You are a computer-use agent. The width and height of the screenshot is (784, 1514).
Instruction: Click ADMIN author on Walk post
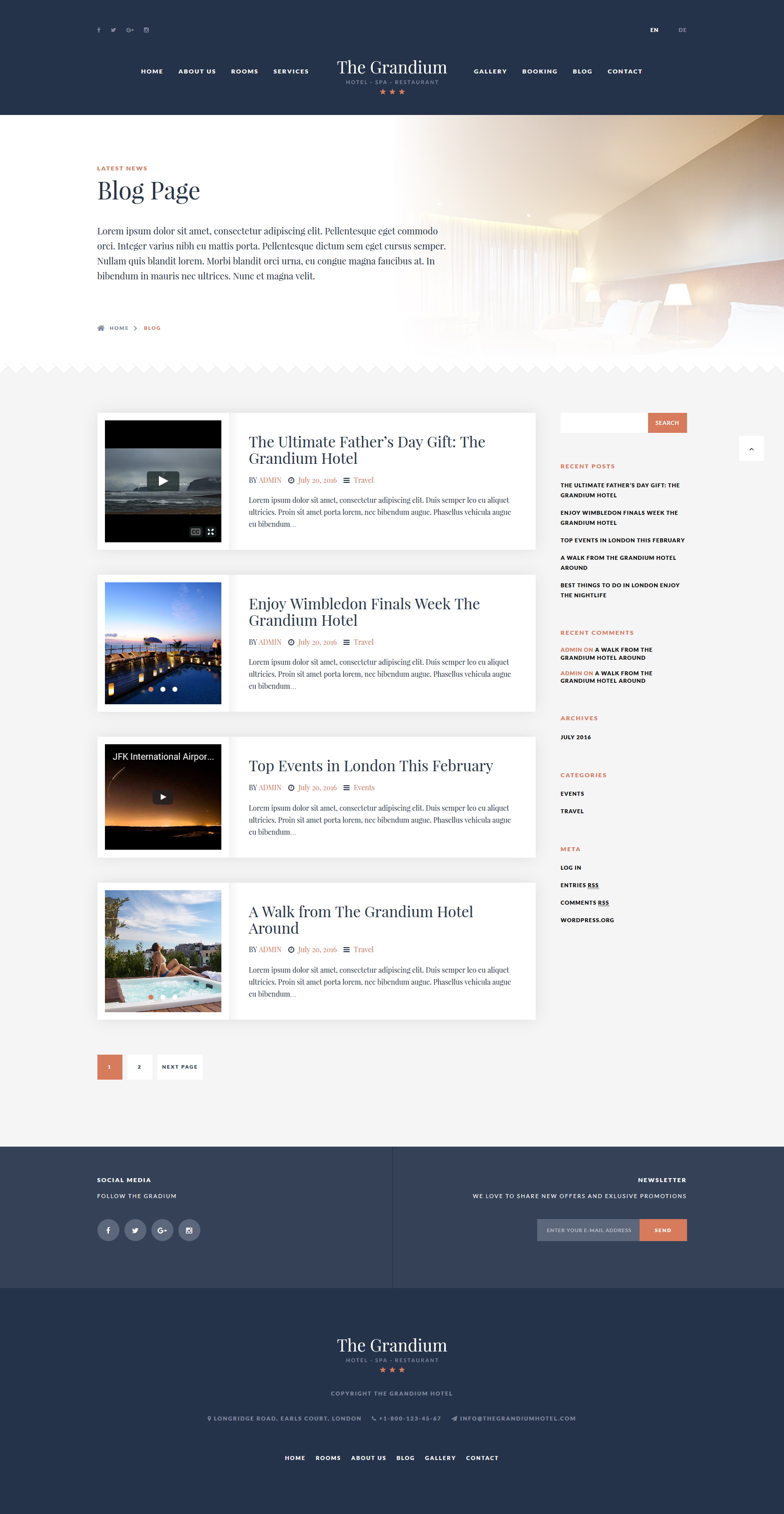270,949
